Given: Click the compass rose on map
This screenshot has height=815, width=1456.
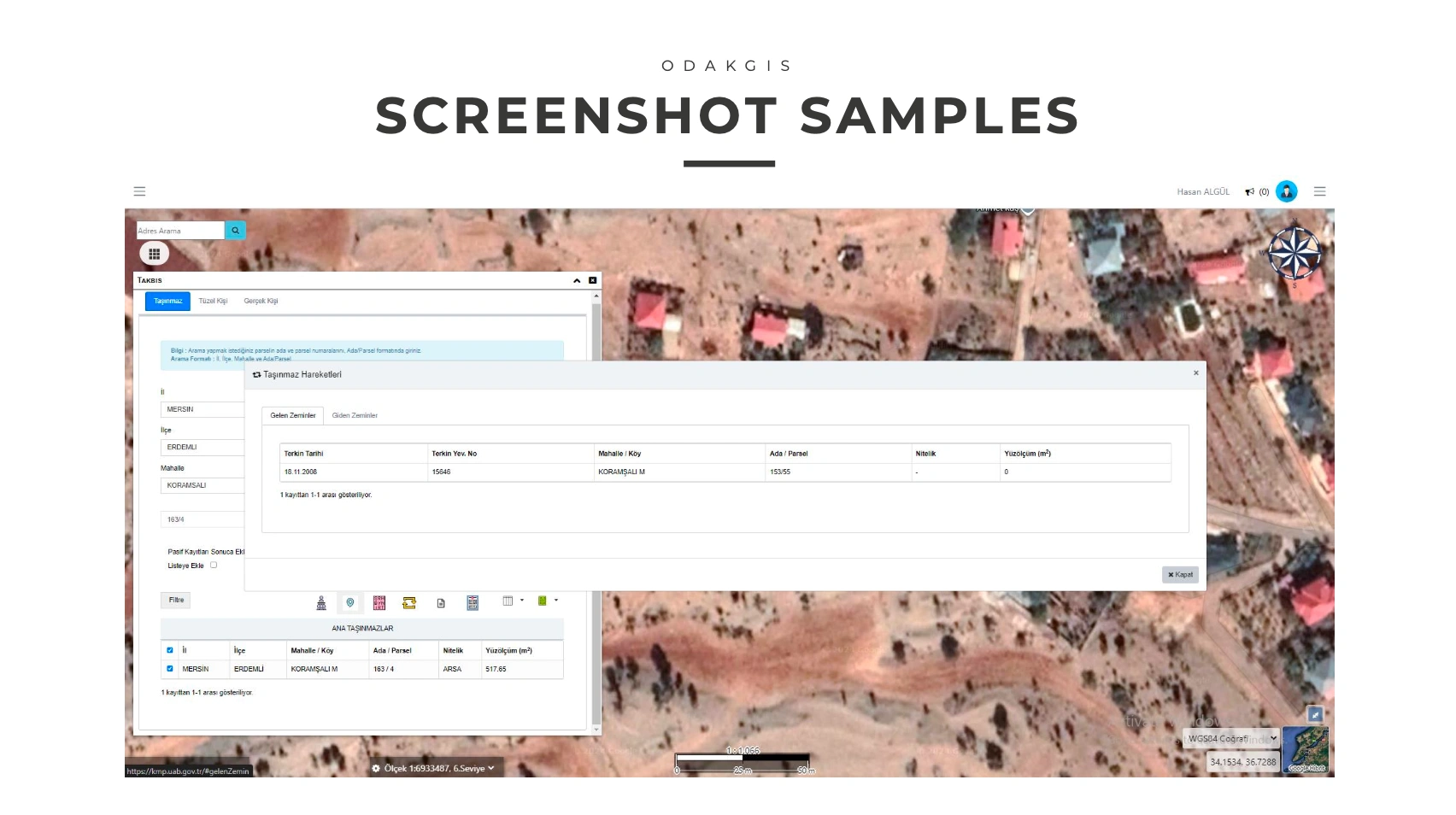Looking at the screenshot, I should point(1294,254).
